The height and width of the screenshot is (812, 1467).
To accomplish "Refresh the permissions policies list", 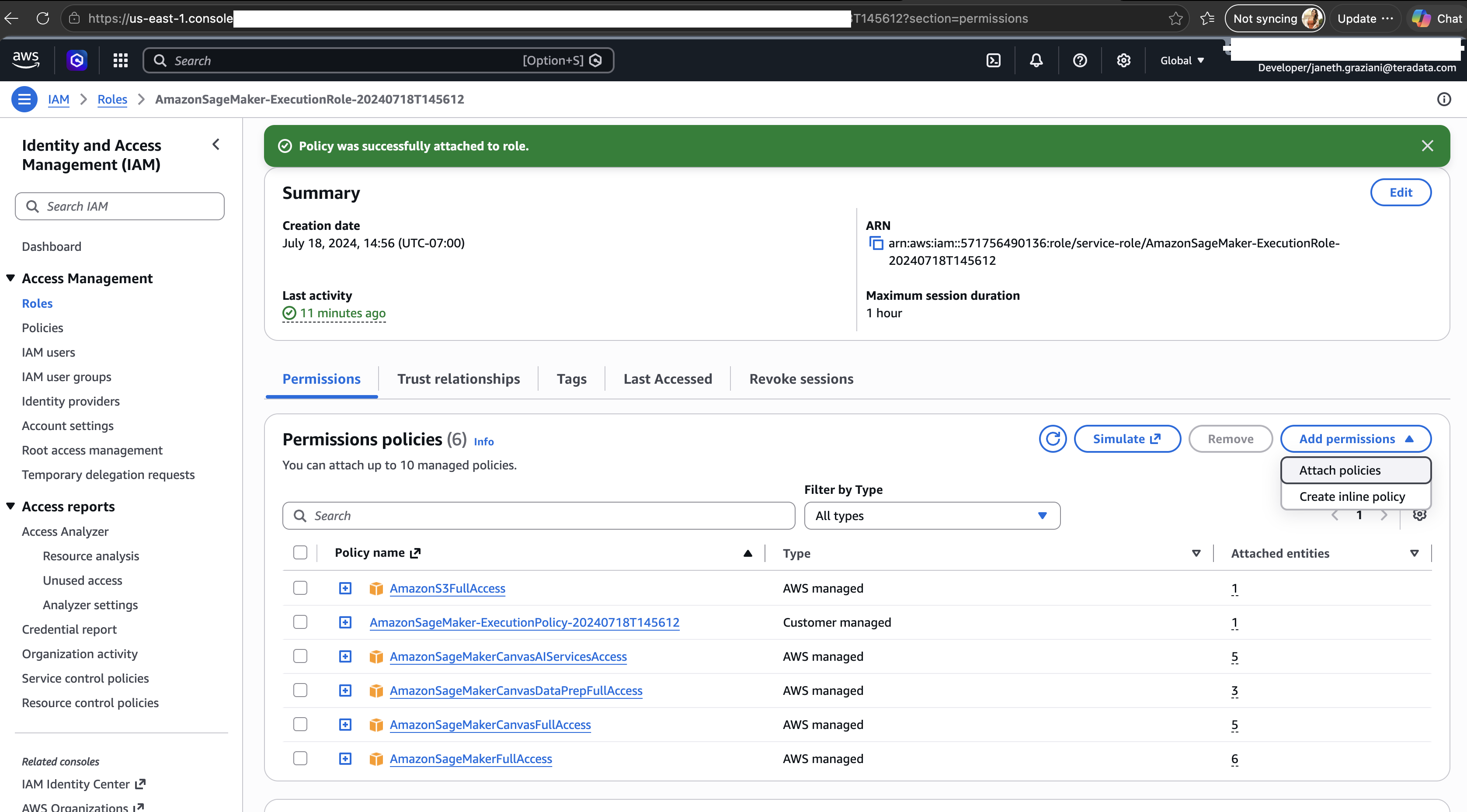I will (1053, 439).
